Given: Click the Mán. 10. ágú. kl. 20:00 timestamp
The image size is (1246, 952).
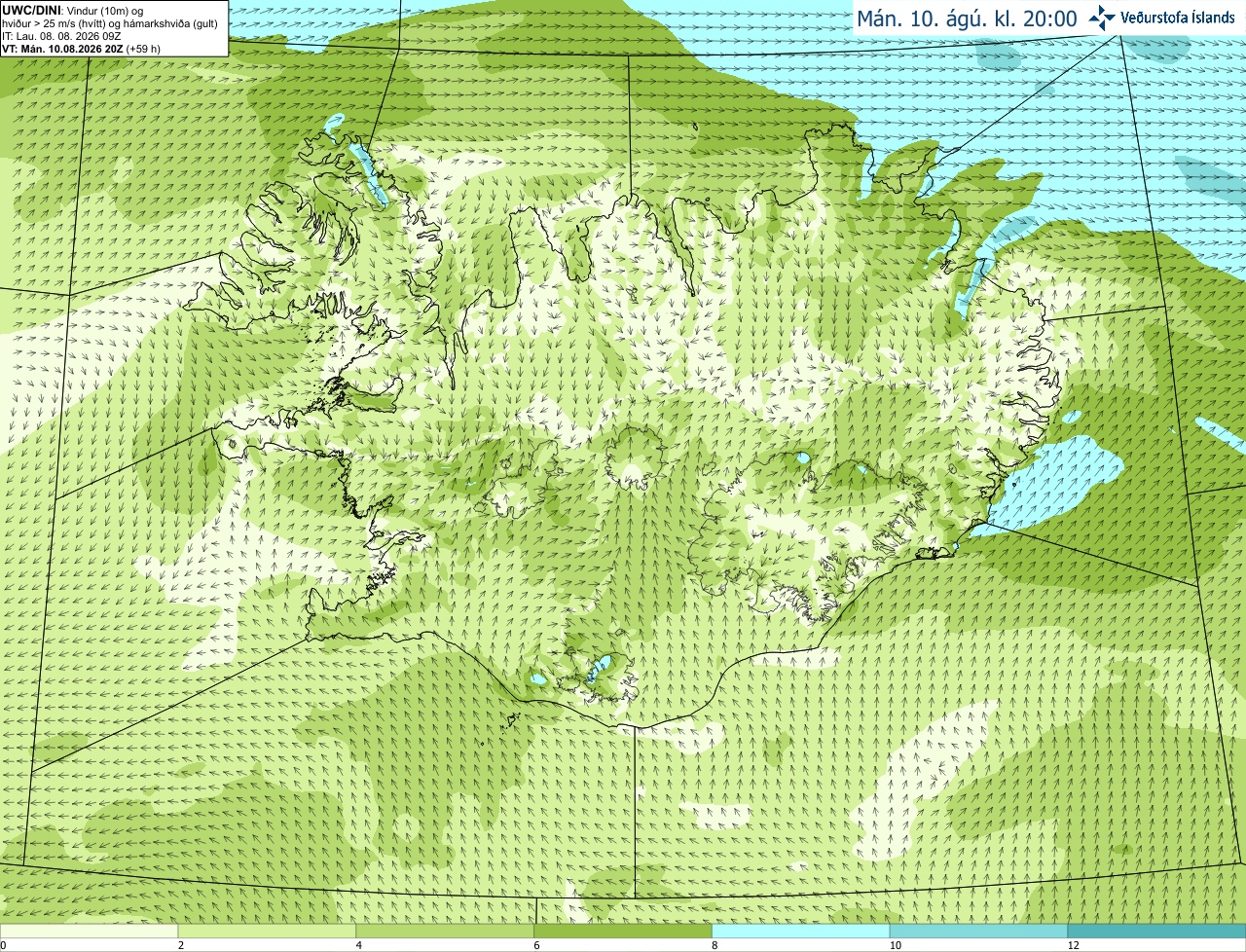Looking at the screenshot, I should point(967,18).
